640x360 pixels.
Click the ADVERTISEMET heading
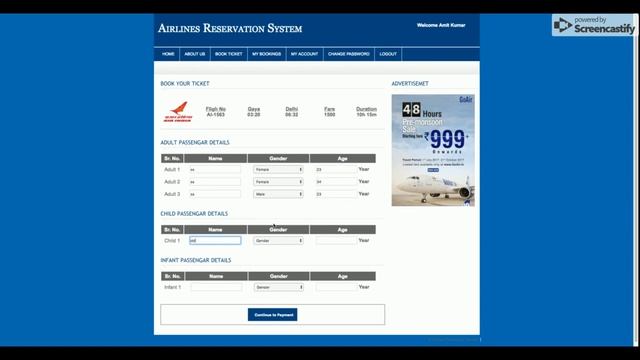pyautogui.click(x=410, y=83)
